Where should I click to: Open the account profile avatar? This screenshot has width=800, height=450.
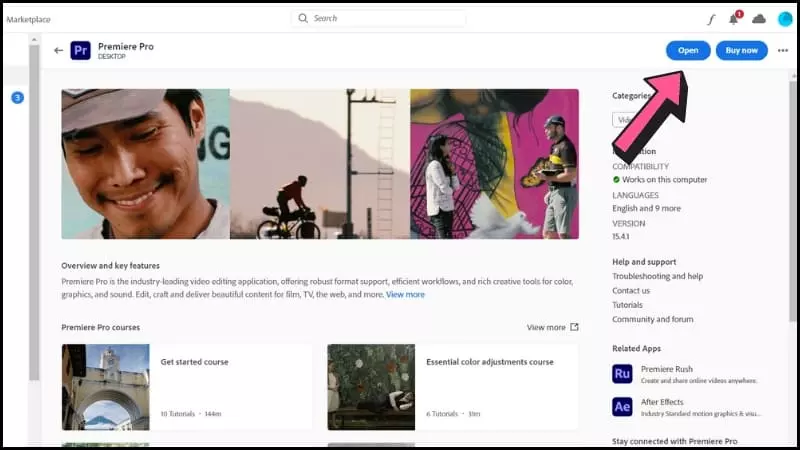tap(785, 19)
